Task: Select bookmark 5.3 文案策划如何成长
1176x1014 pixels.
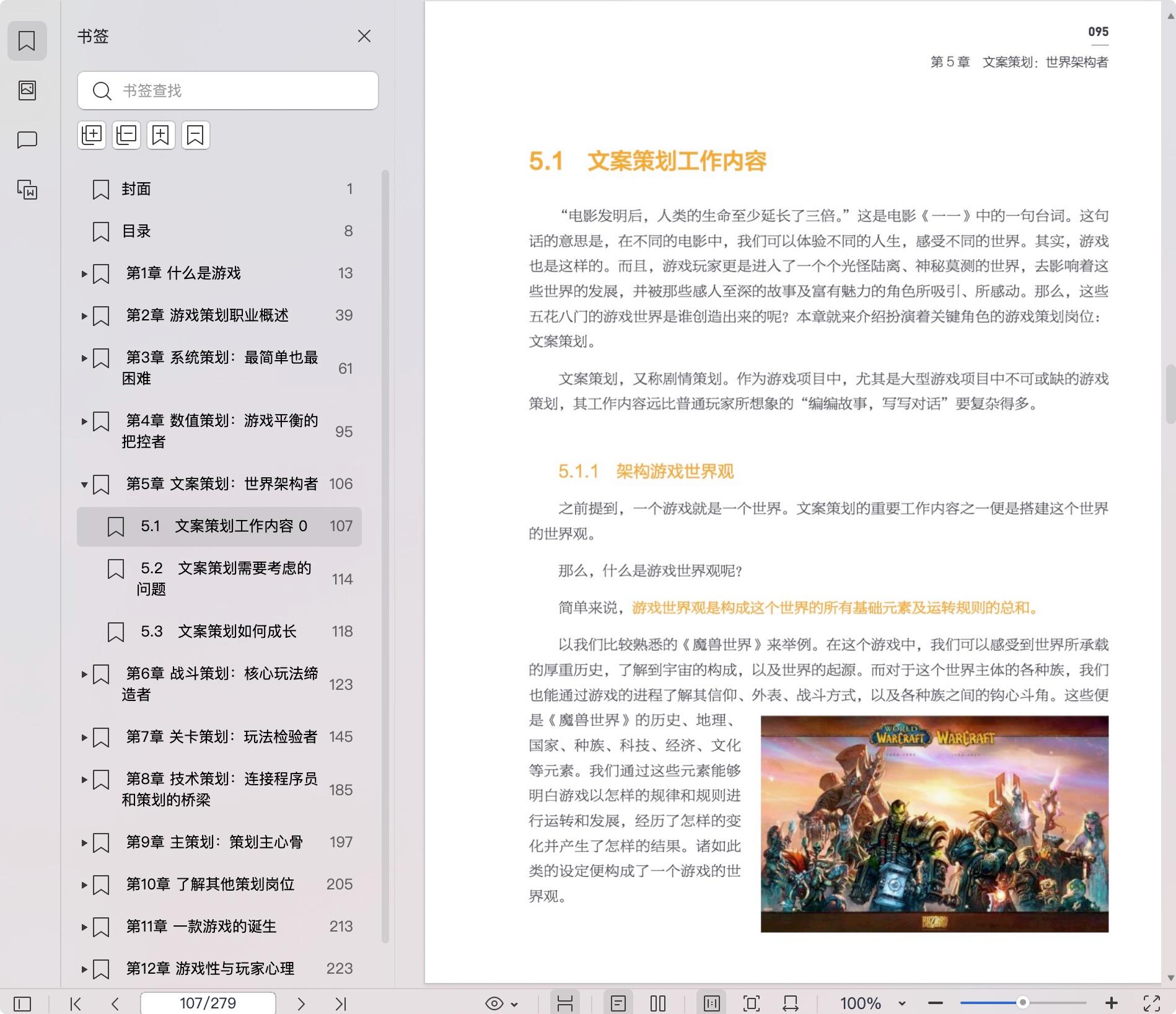Action: tap(219, 632)
